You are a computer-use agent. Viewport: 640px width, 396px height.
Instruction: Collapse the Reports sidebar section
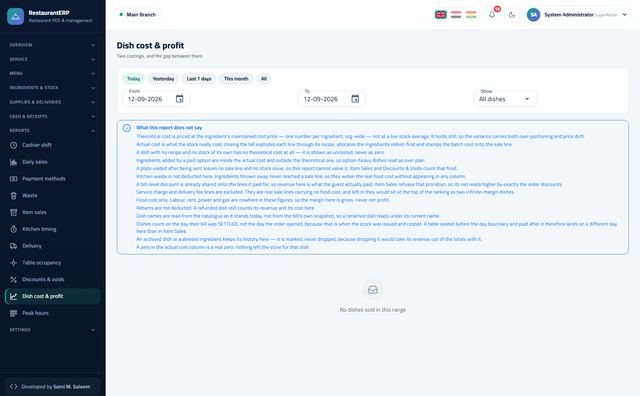coord(52,131)
